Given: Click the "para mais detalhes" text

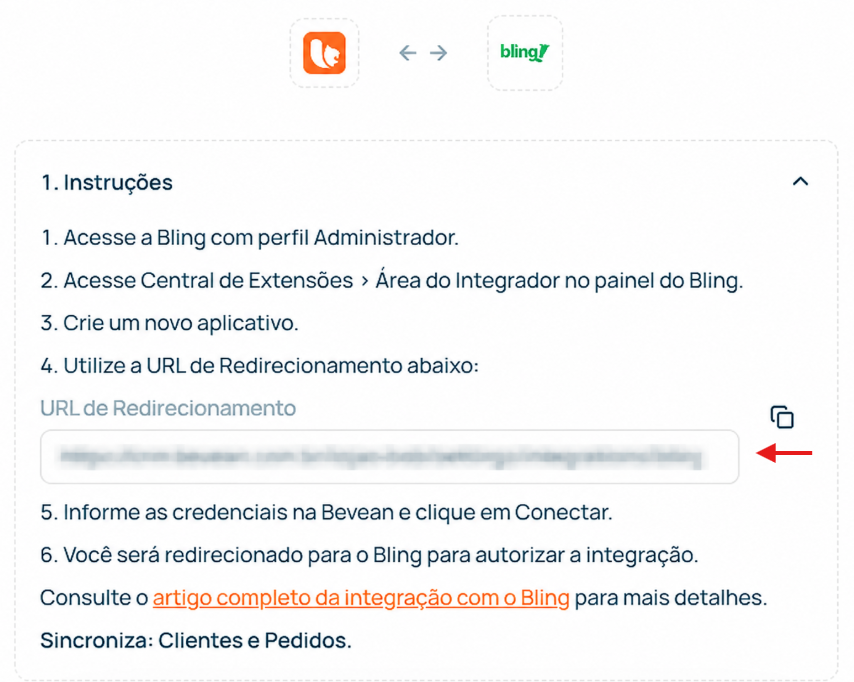Looking at the screenshot, I should (x=671, y=598).
